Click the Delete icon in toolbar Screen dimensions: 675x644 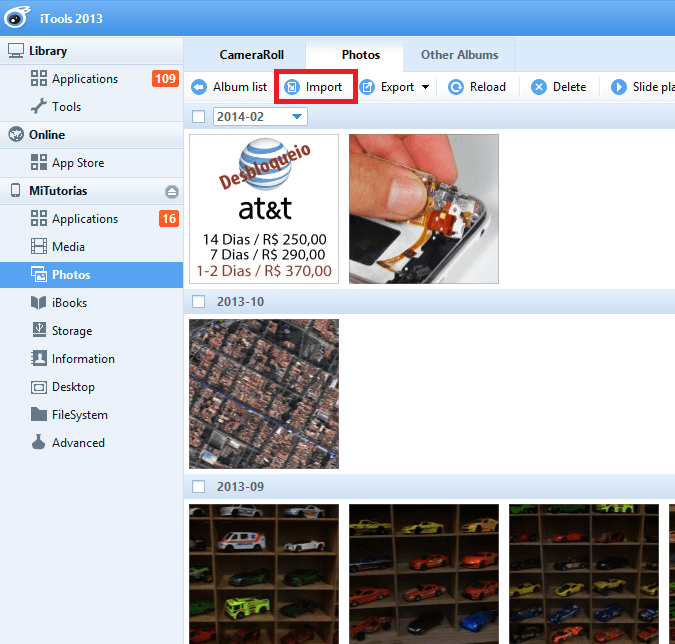(539, 87)
